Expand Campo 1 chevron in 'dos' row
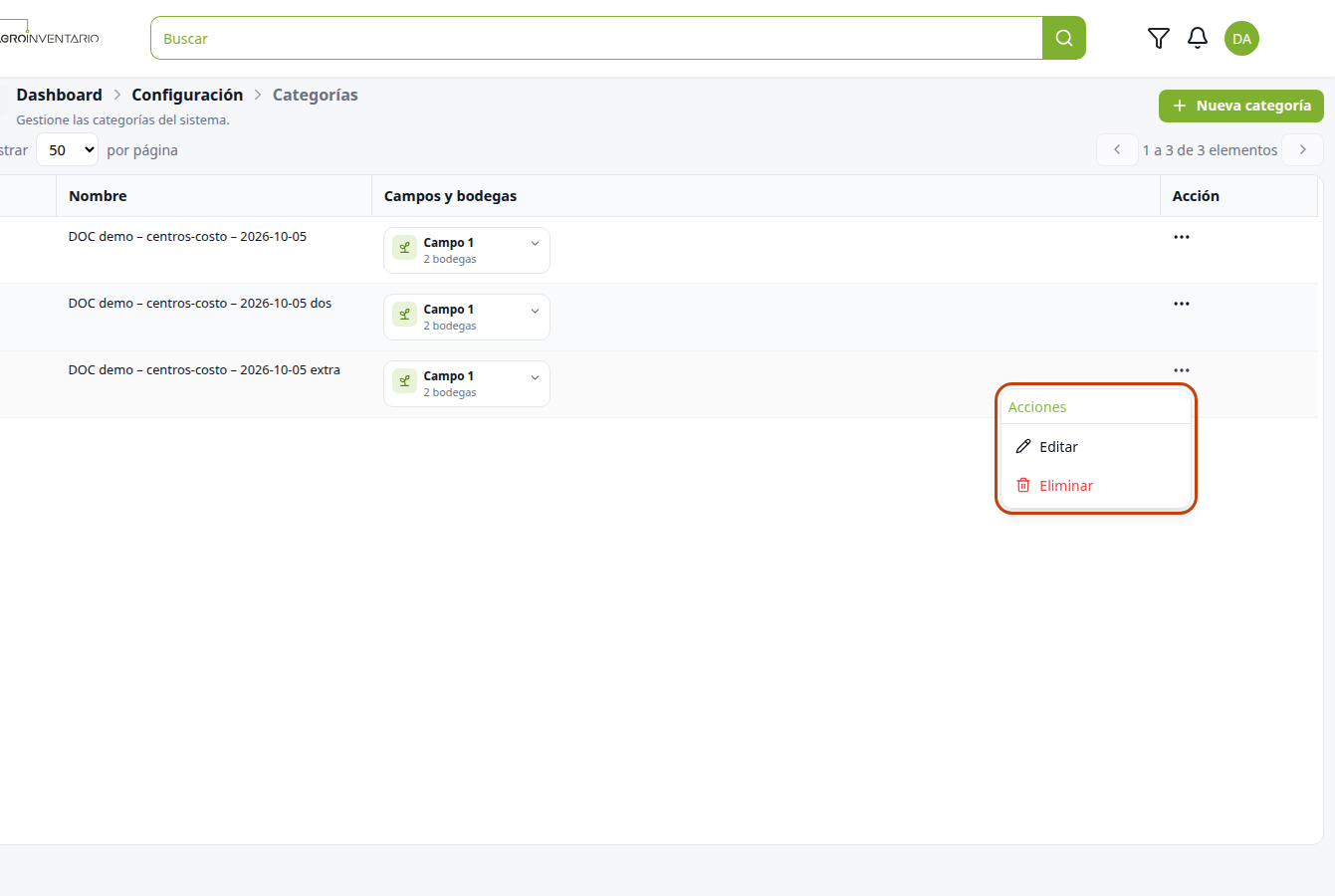 [x=535, y=311]
